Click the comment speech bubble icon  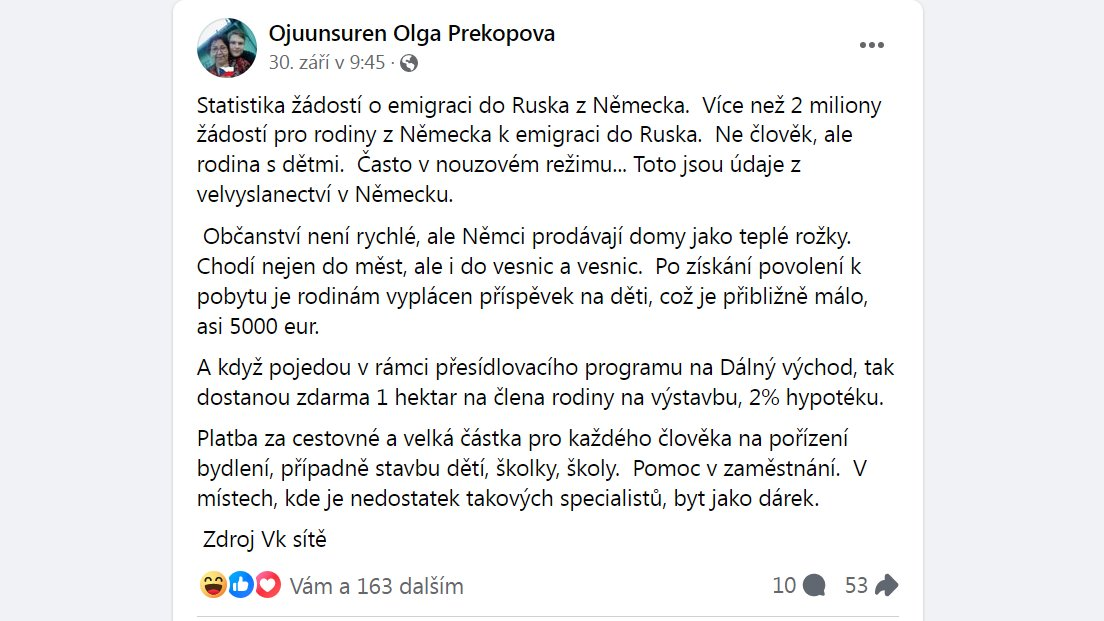pos(815,585)
